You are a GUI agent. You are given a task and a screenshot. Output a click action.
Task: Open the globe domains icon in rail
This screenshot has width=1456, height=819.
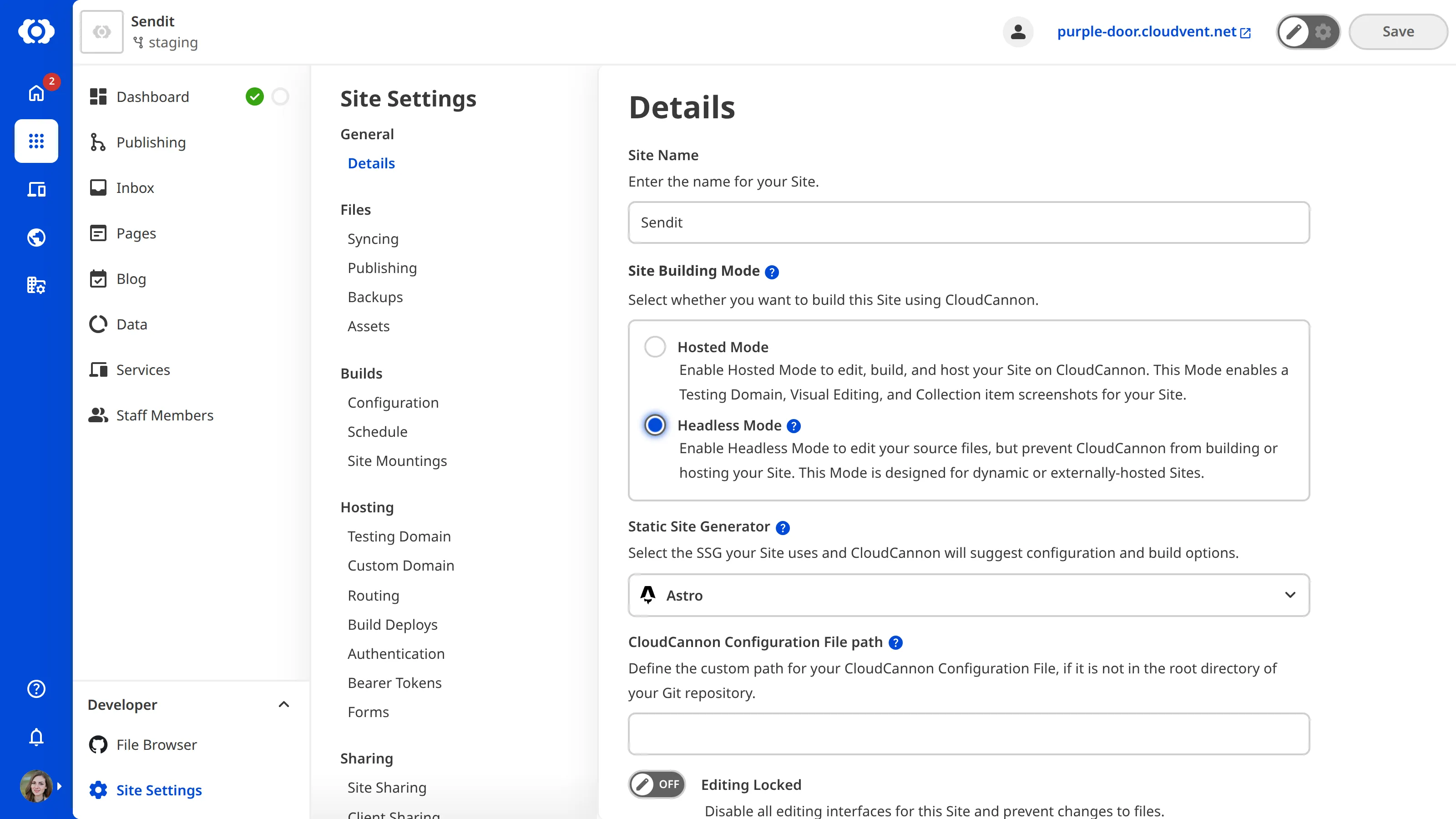pyautogui.click(x=36, y=238)
